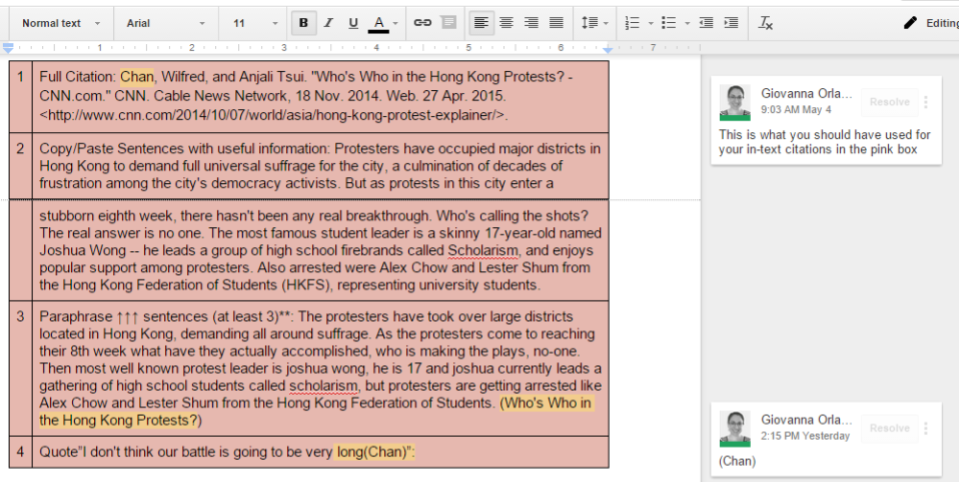Click the cnn.com URL in the citation
Viewport: 959px width, 483px height.
coord(274,115)
